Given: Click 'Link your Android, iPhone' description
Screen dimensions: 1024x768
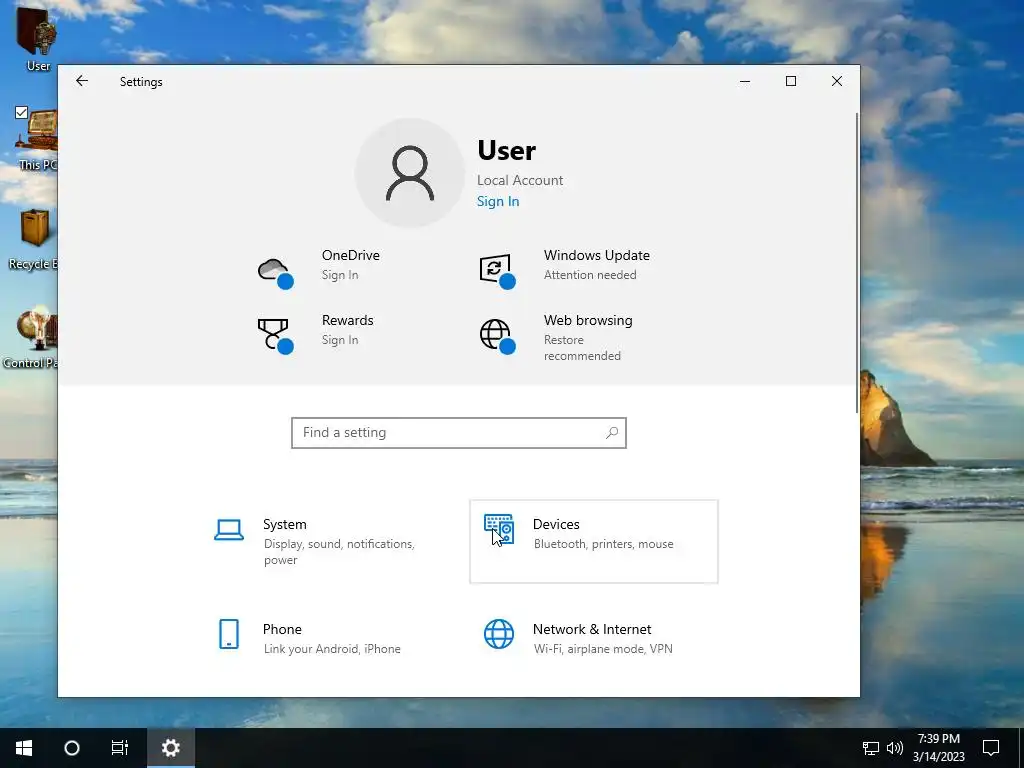Looking at the screenshot, I should point(332,648).
